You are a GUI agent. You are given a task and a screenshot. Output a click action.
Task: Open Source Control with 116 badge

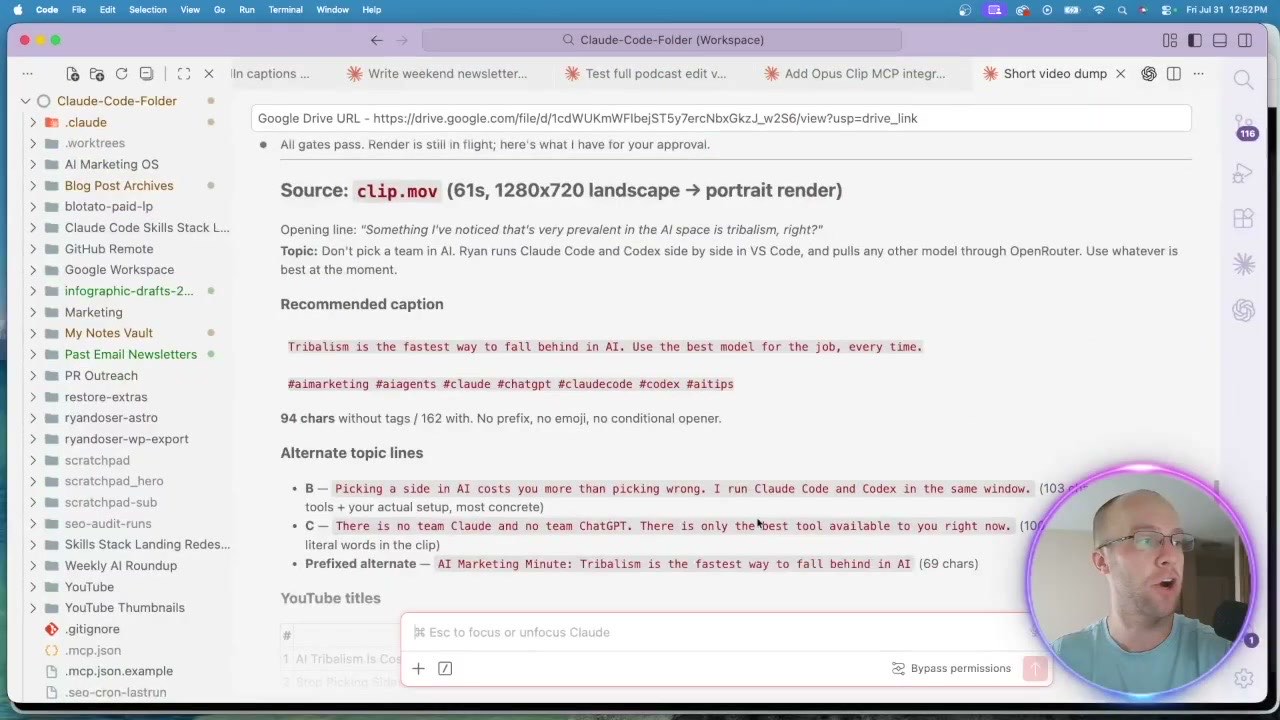(x=1243, y=125)
